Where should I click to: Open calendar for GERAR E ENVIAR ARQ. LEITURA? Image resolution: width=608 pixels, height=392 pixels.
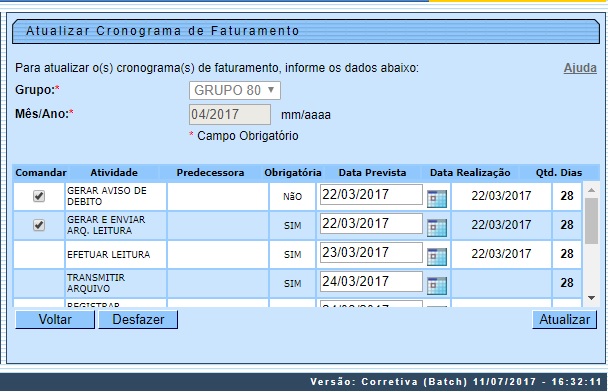(x=437, y=228)
